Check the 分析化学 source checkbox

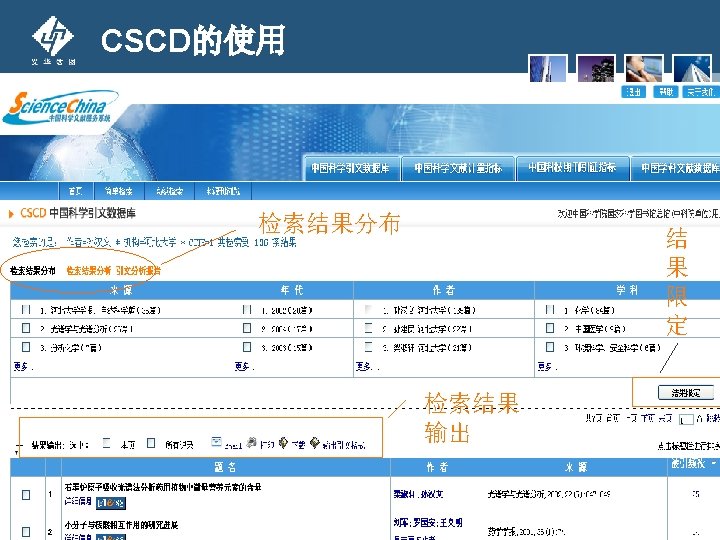[x=26, y=347]
